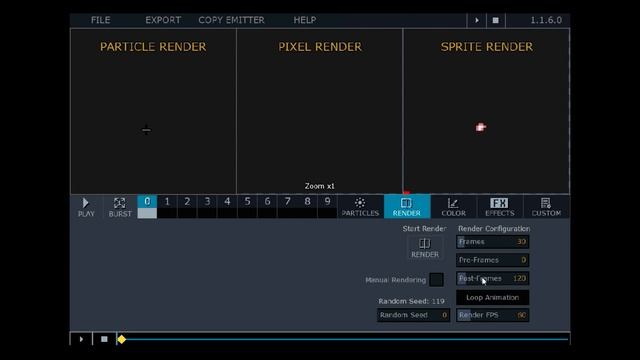Switch to the COLOR tab

click(x=453, y=207)
